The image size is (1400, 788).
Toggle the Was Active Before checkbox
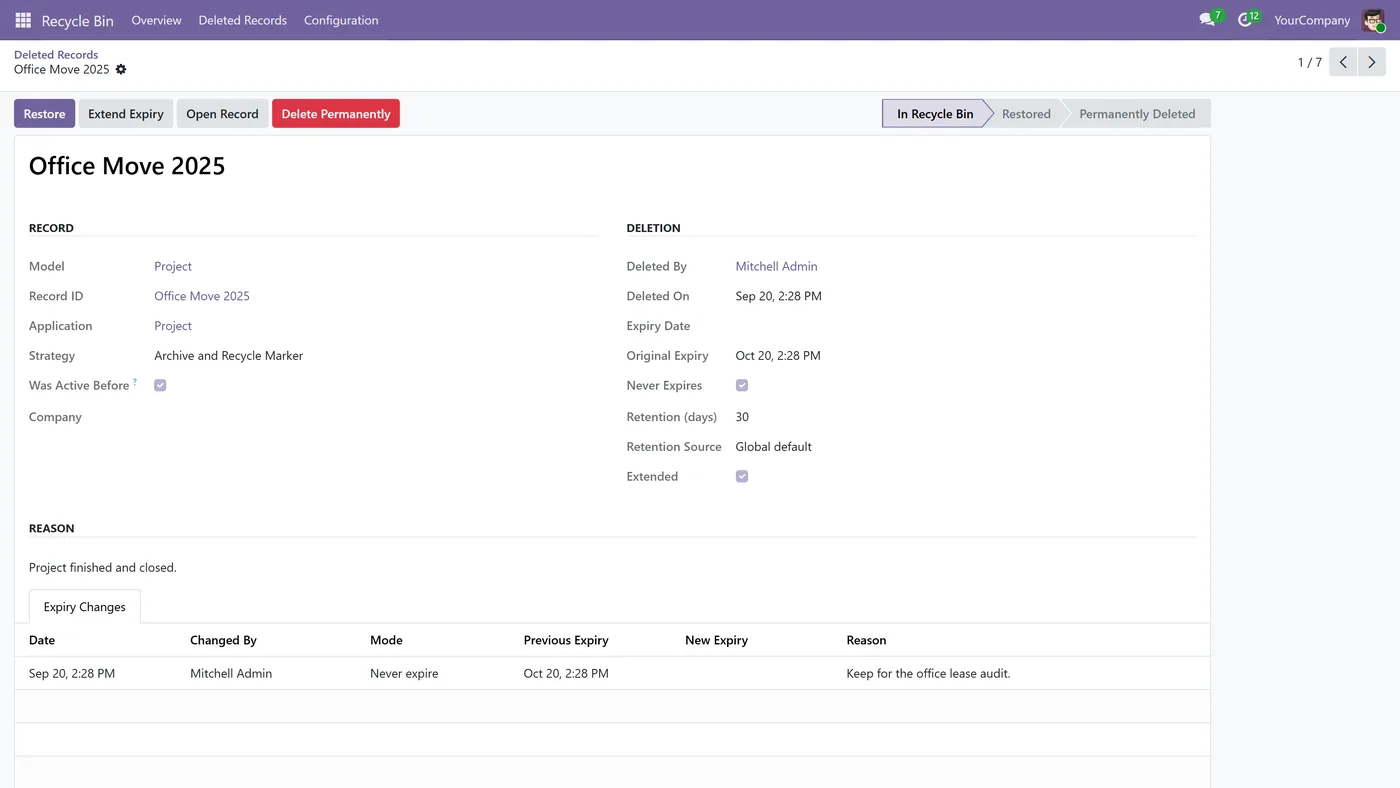tap(160, 385)
